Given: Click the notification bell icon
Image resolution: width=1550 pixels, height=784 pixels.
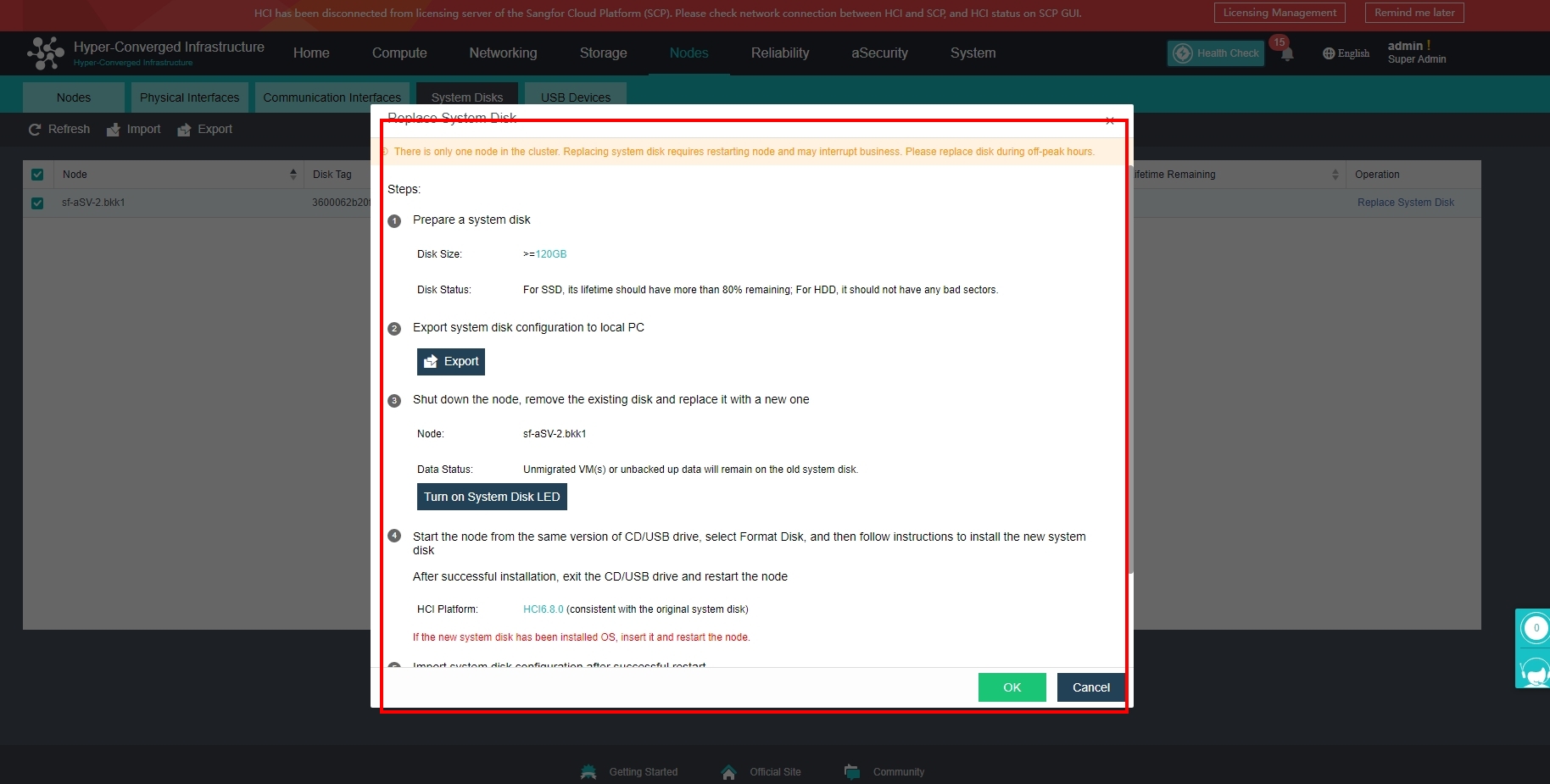Looking at the screenshot, I should 1286,54.
